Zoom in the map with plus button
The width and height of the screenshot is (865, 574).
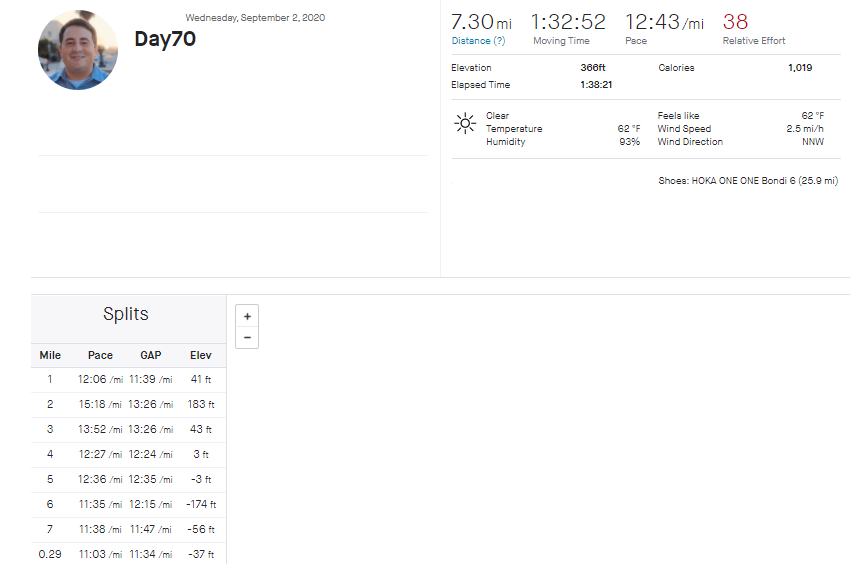(x=247, y=316)
